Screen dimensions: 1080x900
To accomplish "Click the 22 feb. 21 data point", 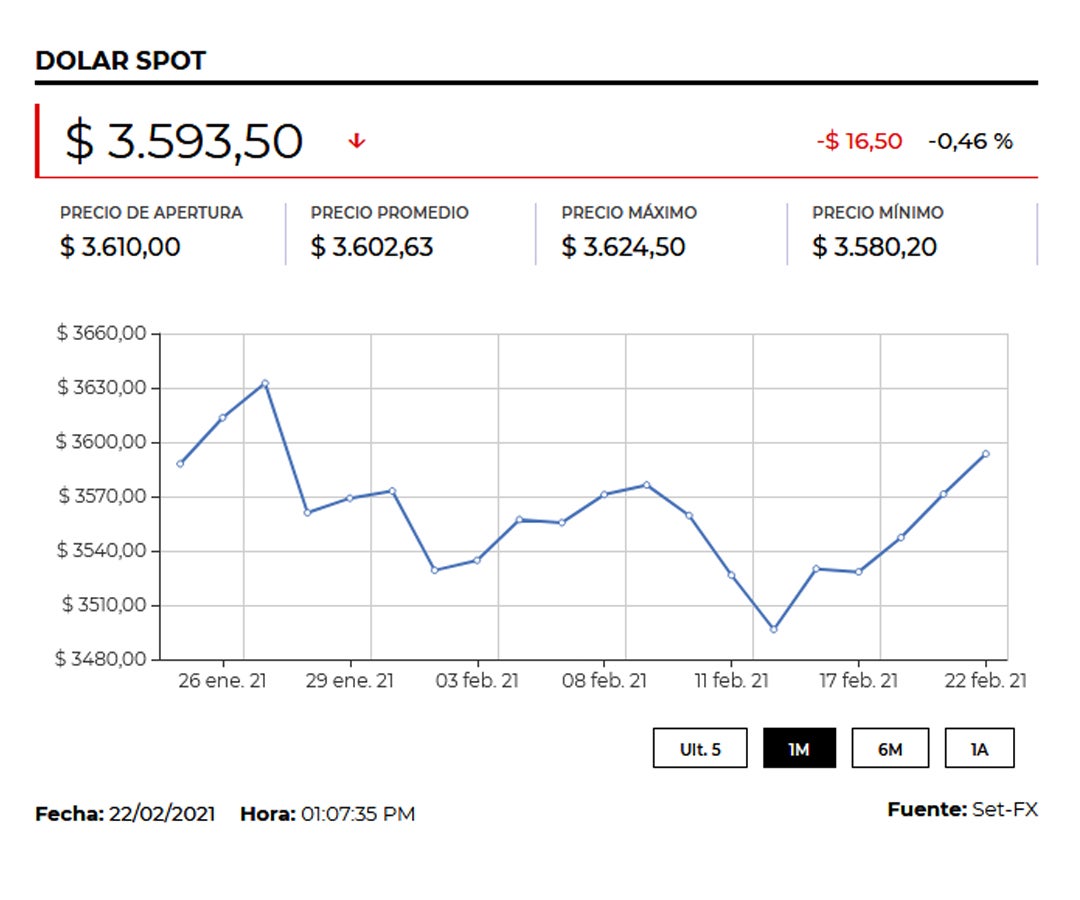I will click(x=986, y=454).
